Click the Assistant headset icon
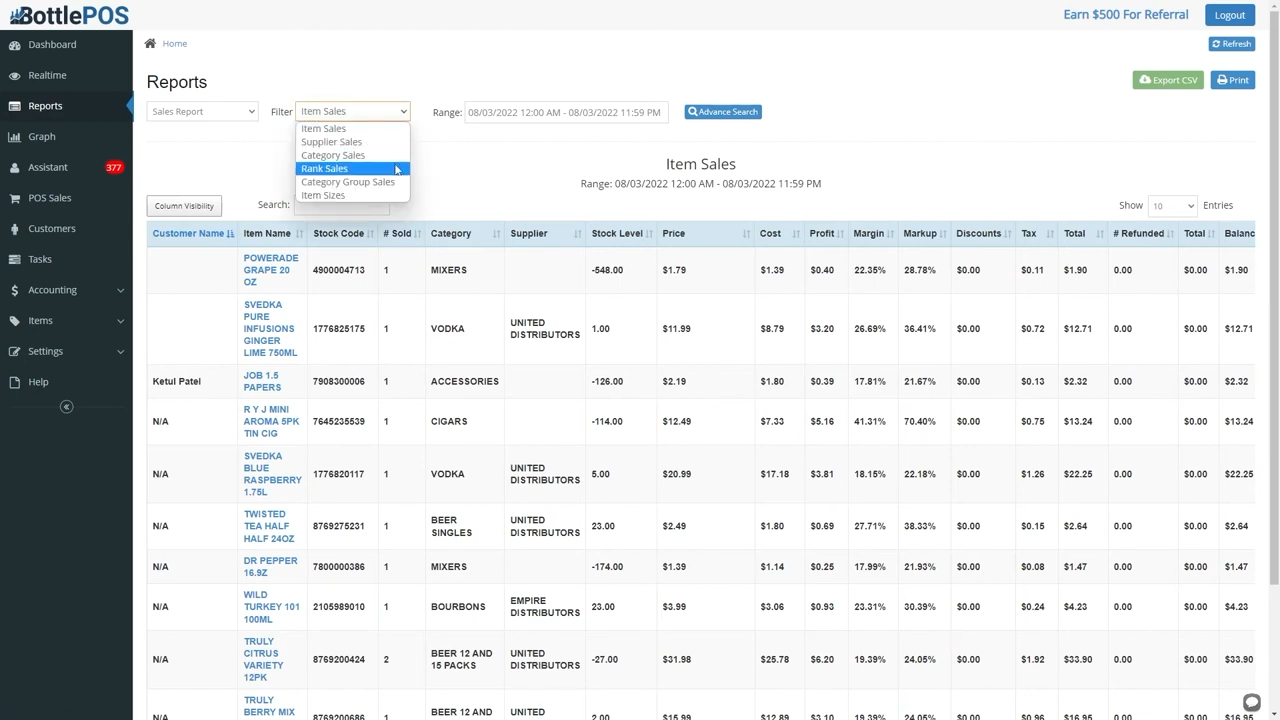The image size is (1280, 720). 14,168
